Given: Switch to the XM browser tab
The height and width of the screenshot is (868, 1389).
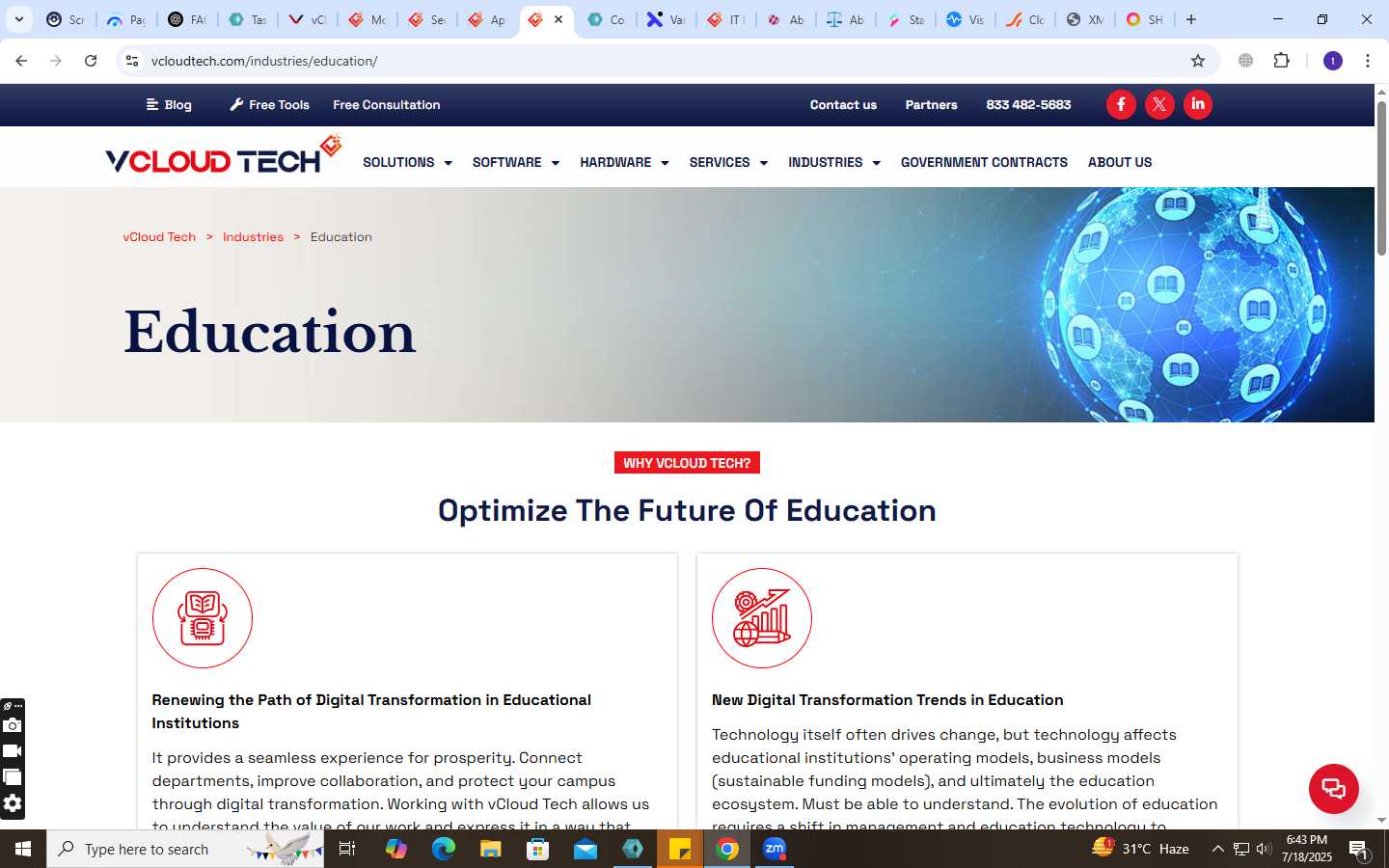Looking at the screenshot, I should [1085, 19].
